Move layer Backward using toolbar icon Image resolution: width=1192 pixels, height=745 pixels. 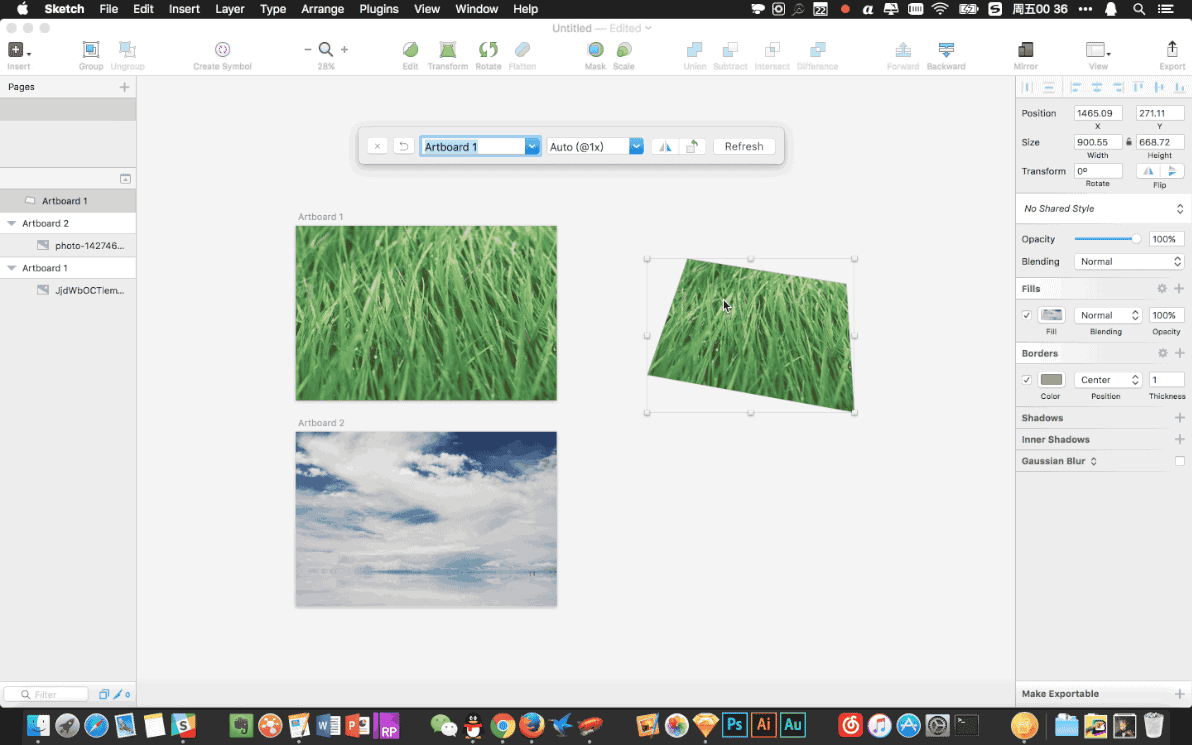(946, 50)
